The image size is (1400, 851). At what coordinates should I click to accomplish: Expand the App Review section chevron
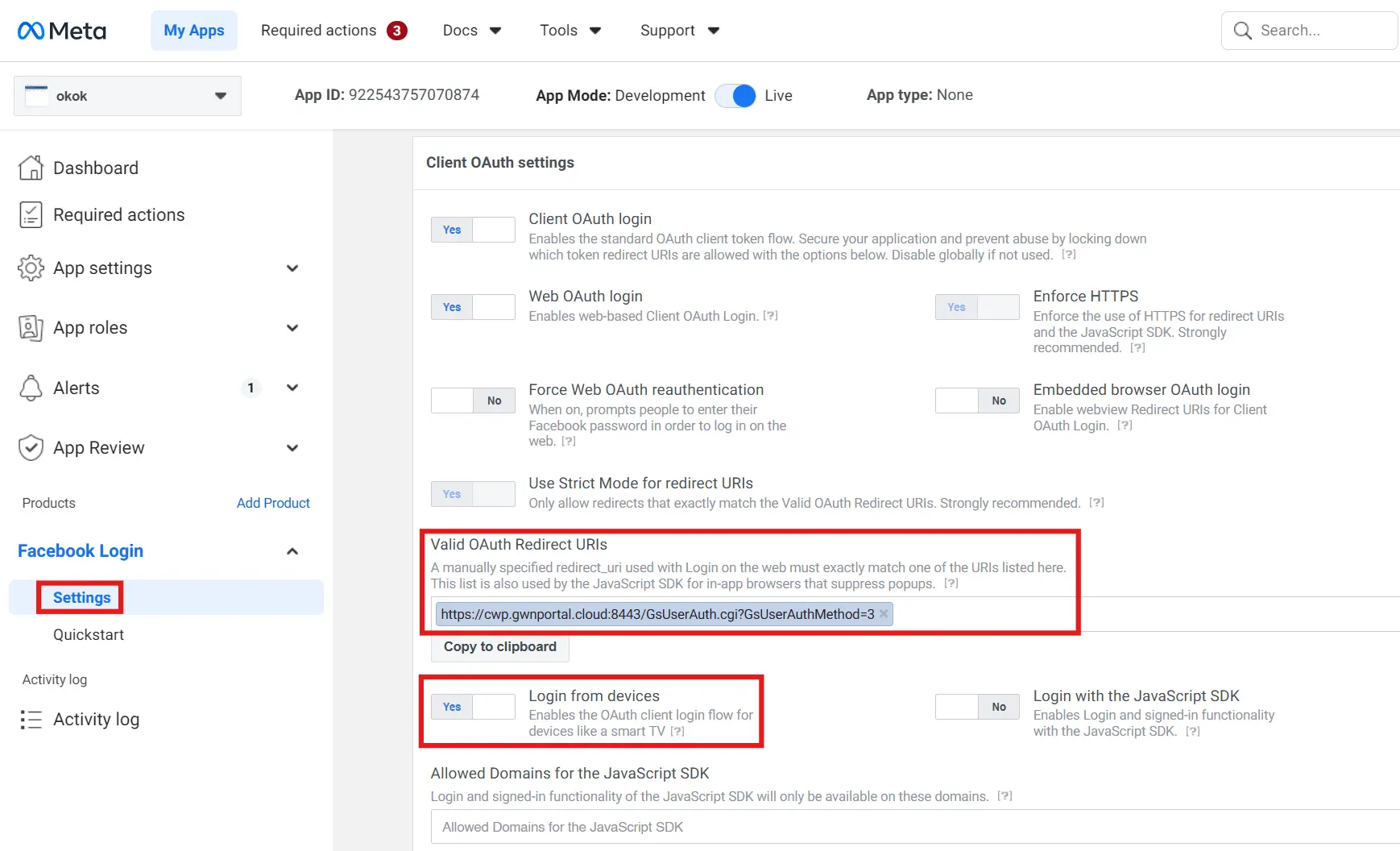pos(292,448)
